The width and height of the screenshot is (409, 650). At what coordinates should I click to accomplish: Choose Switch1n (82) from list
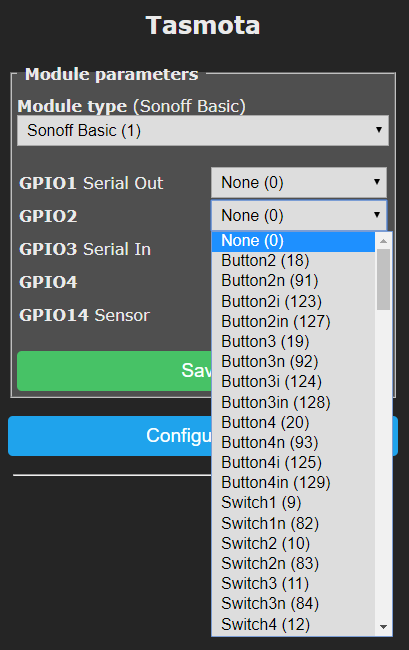pos(293,524)
